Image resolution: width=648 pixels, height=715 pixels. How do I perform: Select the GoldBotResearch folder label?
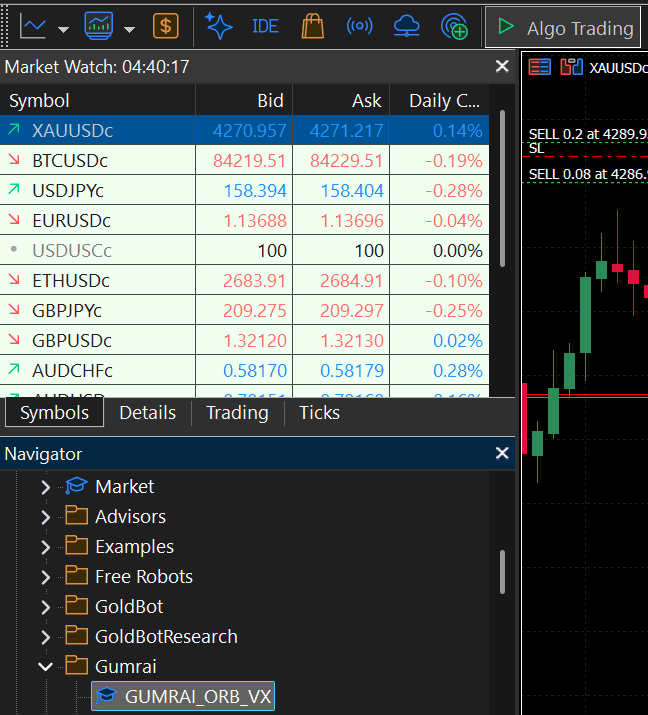[166, 637]
